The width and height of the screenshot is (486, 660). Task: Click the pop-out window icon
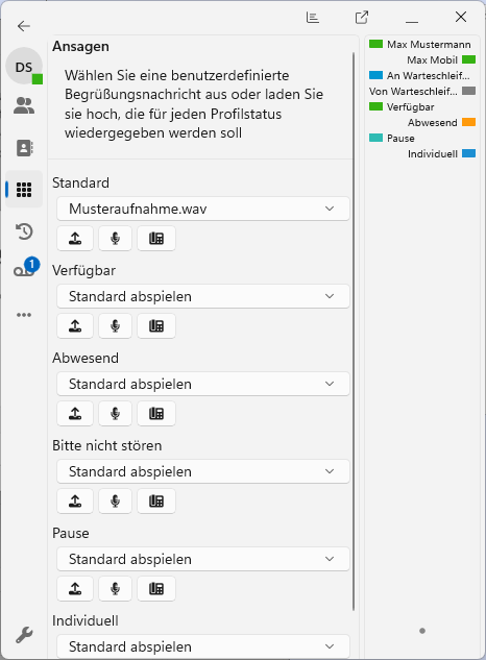[362, 17]
